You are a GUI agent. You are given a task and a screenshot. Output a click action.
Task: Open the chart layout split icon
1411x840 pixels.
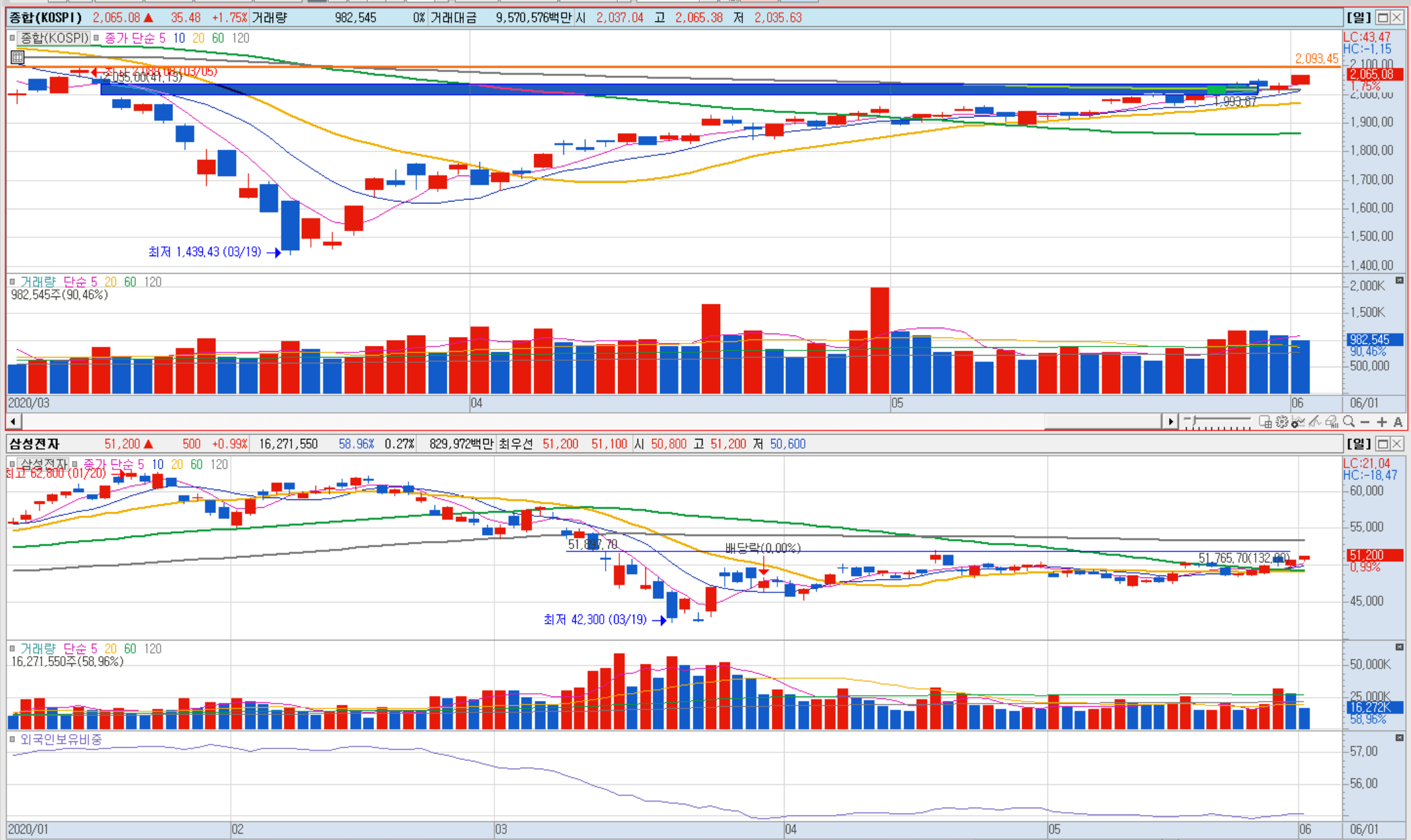pos(1265,422)
